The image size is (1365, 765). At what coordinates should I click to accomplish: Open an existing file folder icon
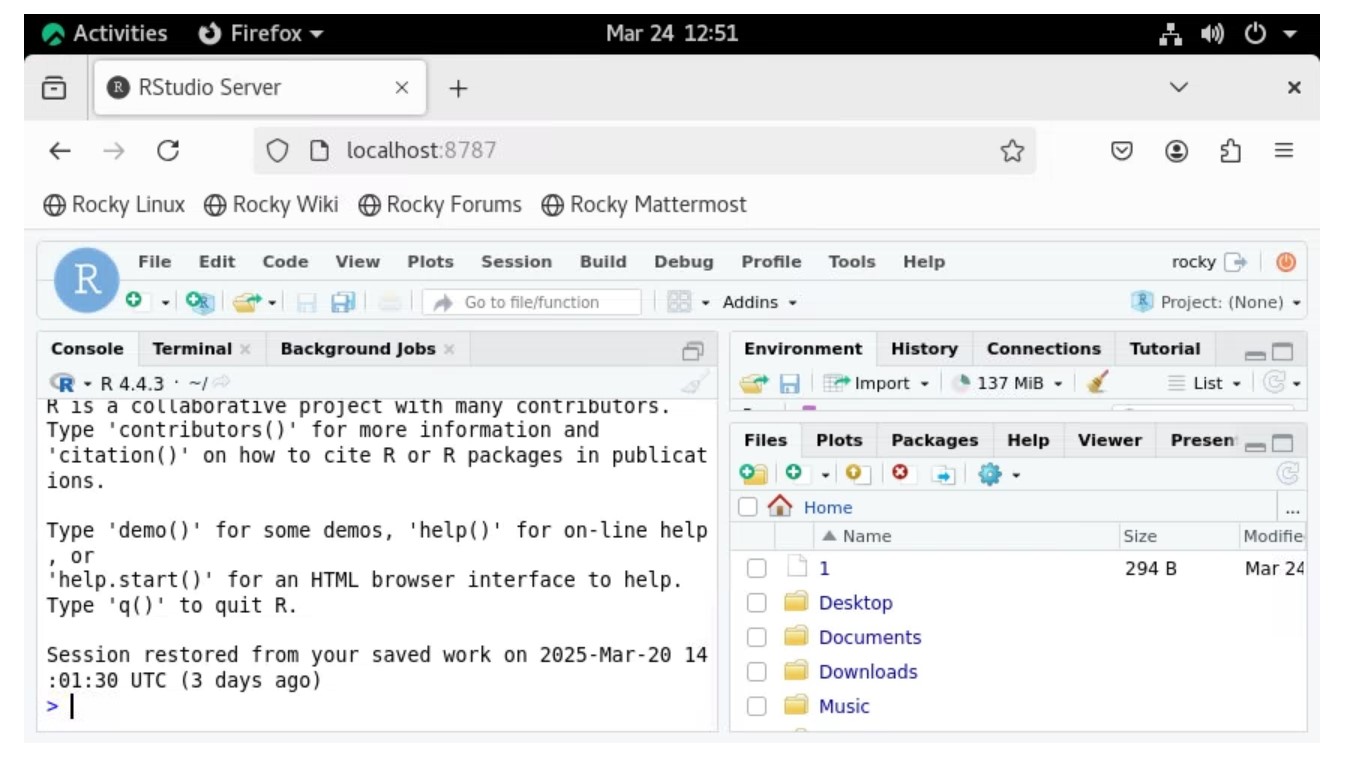[246, 302]
